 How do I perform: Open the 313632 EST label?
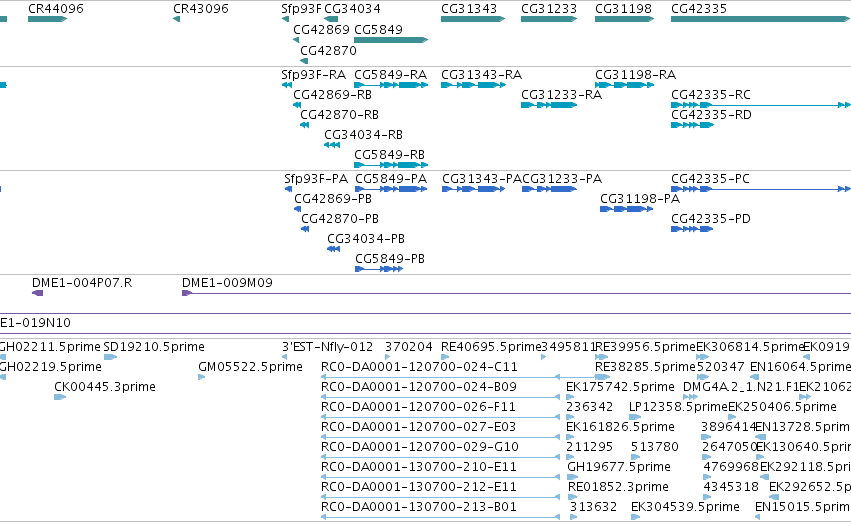(x=593, y=508)
